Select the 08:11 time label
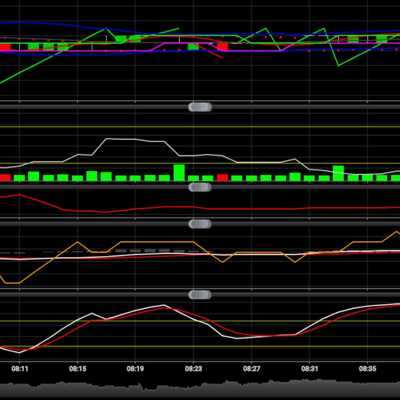The image size is (400, 400). tap(20, 369)
